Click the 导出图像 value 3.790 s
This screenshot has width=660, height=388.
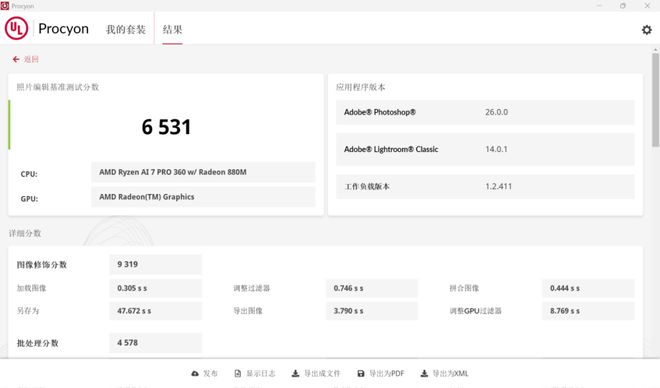[349, 311]
